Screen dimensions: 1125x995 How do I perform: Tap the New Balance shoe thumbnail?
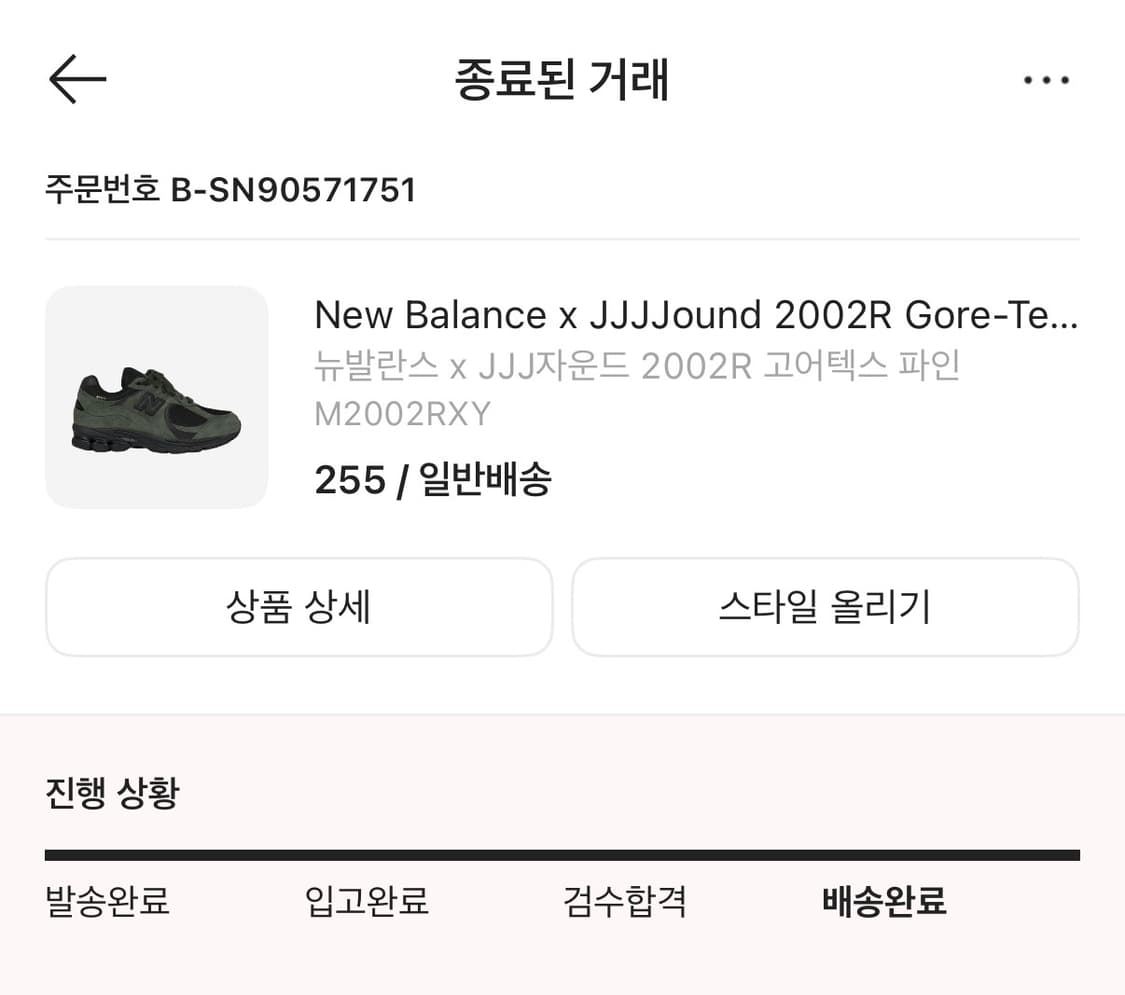coord(157,397)
